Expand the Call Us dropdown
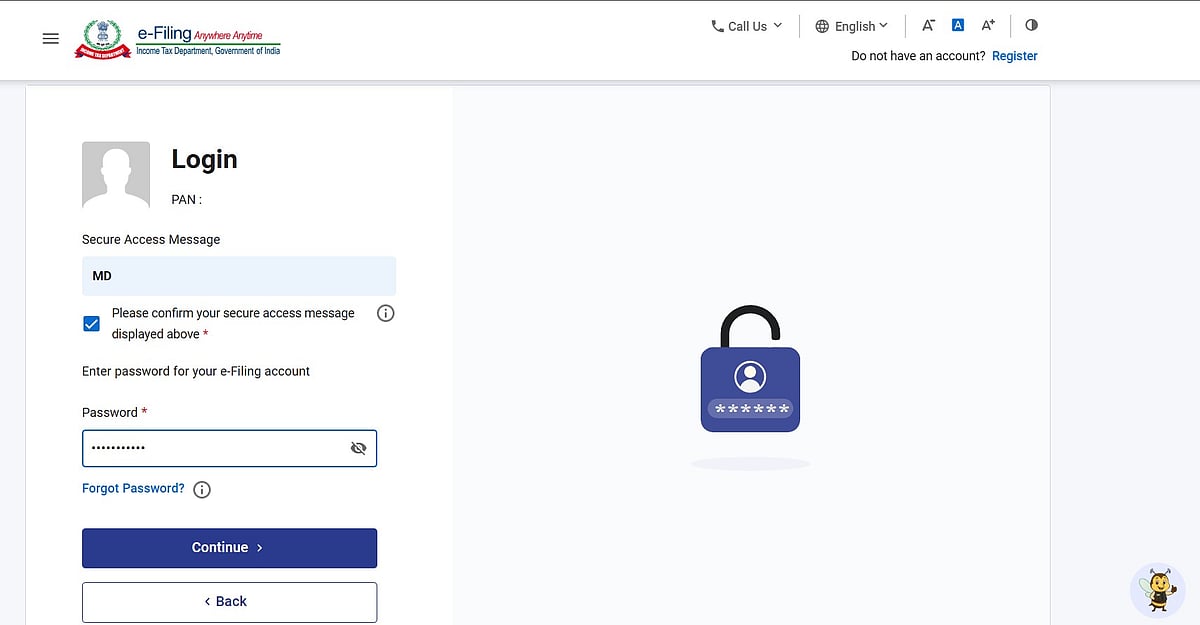The height and width of the screenshot is (625, 1200). coord(747,26)
